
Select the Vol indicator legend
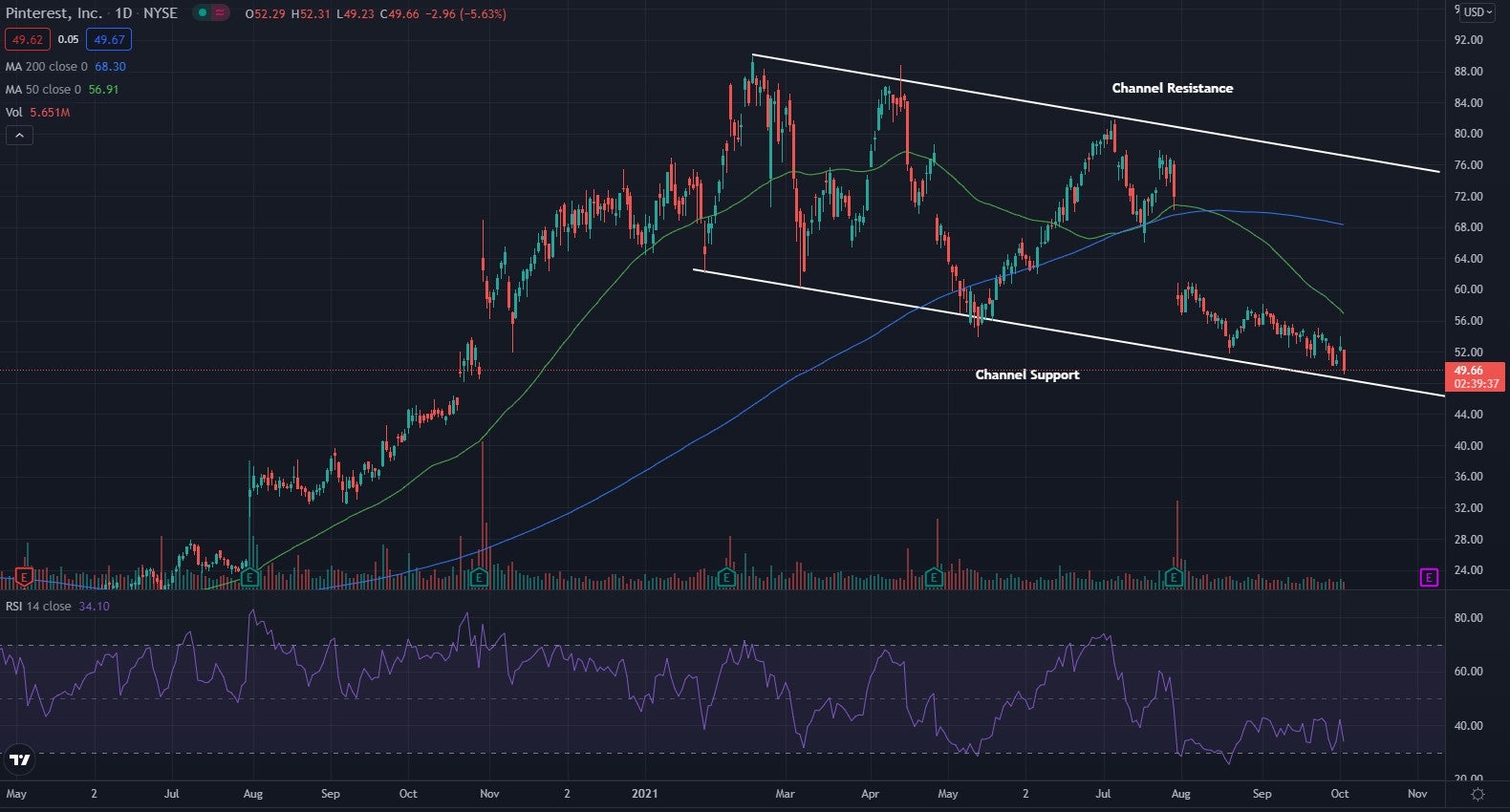[x=13, y=112]
